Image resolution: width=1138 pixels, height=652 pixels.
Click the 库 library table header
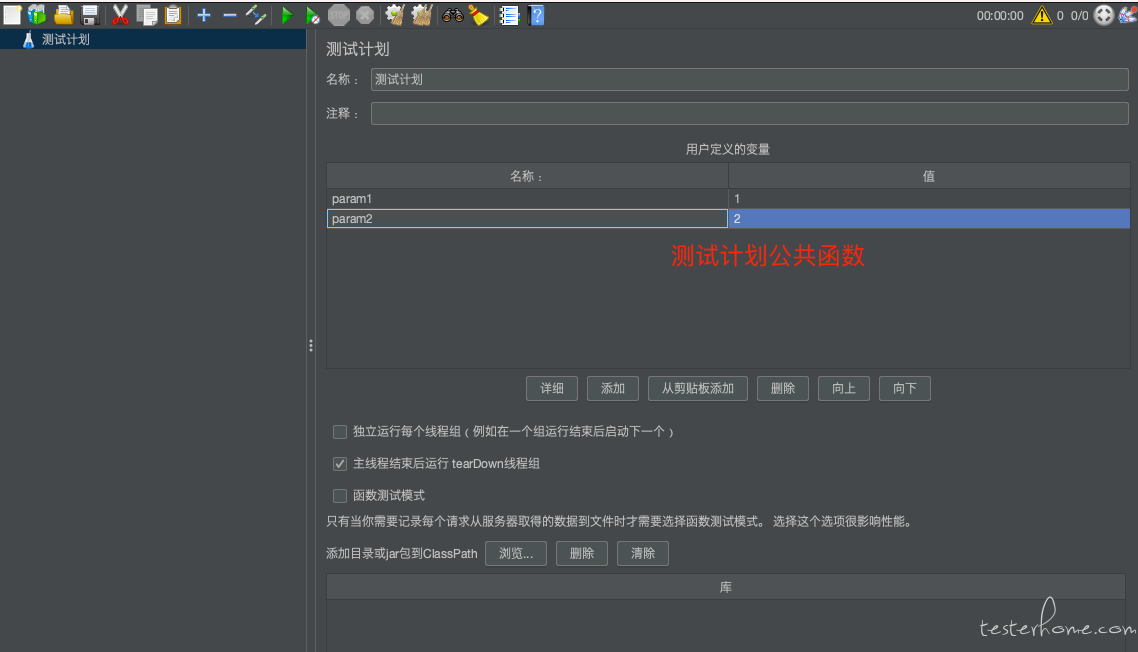(726, 587)
